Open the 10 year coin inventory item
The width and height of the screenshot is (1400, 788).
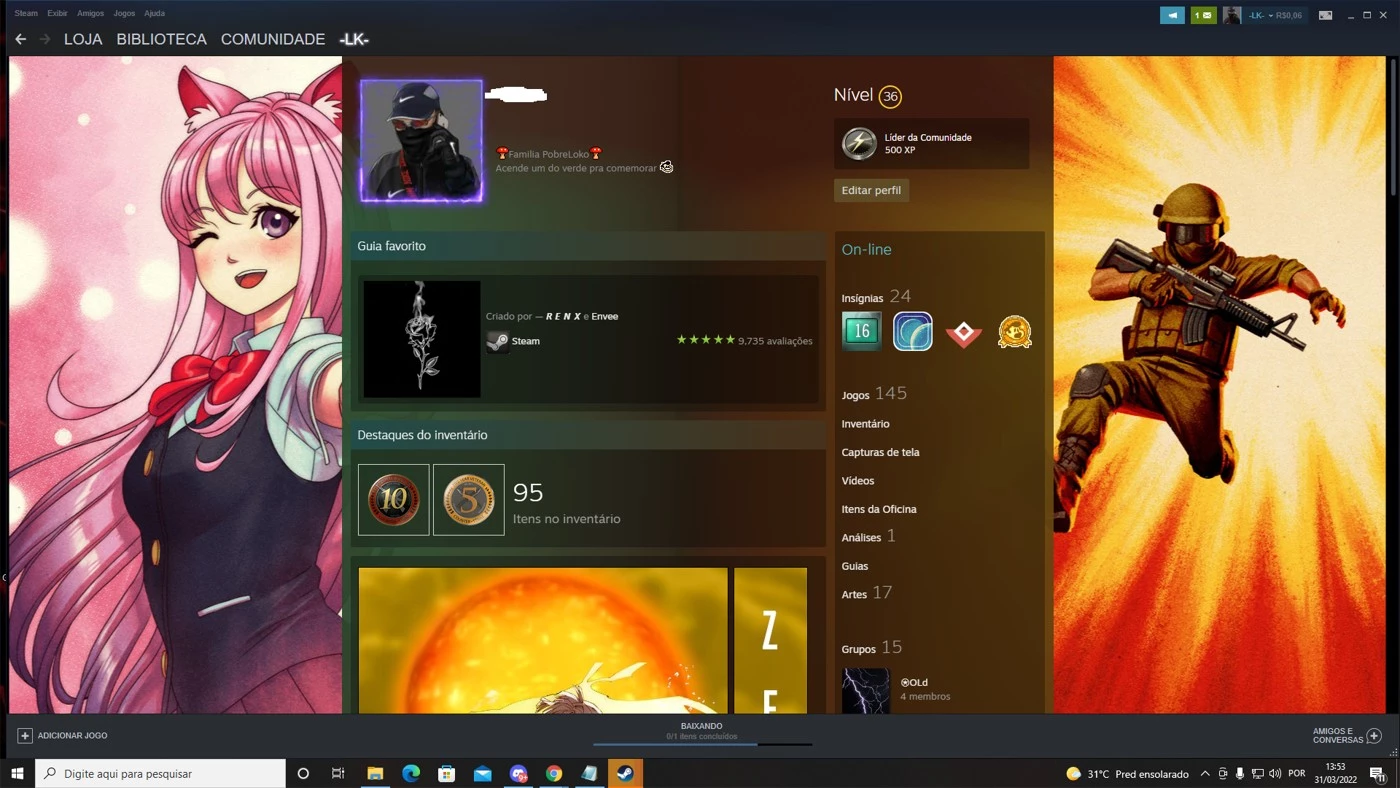(394, 499)
